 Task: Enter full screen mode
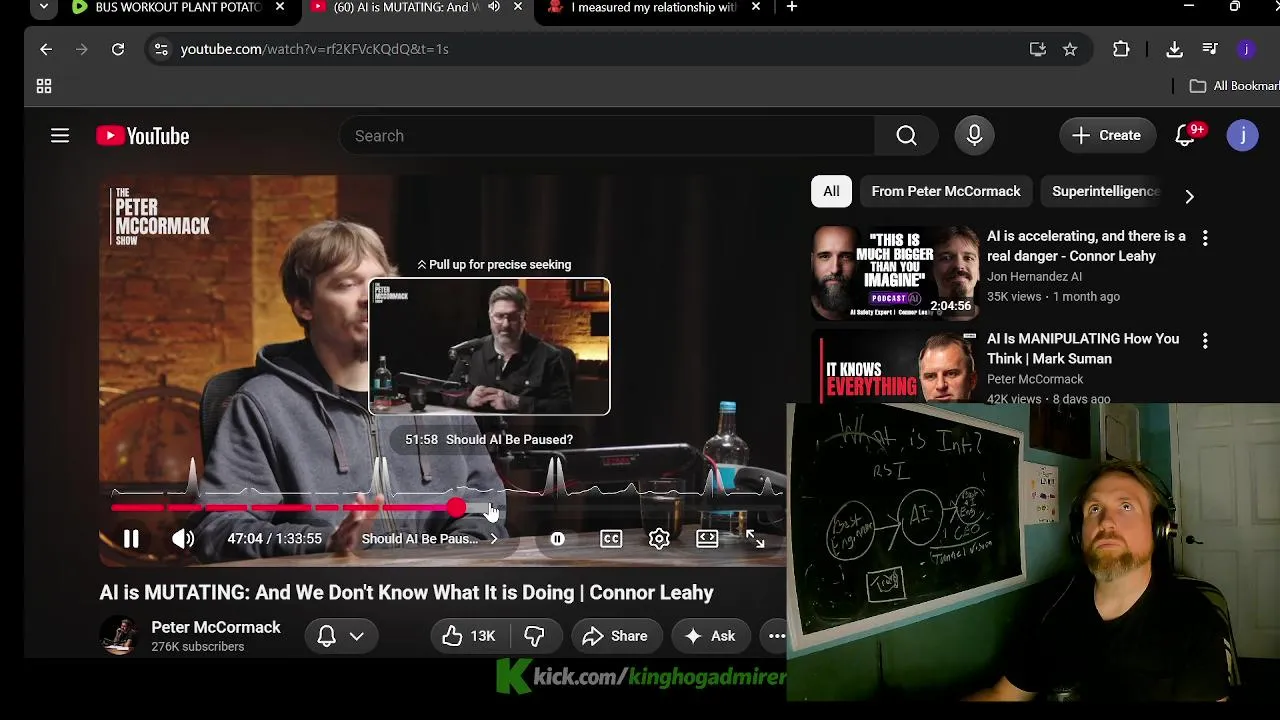(755, 539)
